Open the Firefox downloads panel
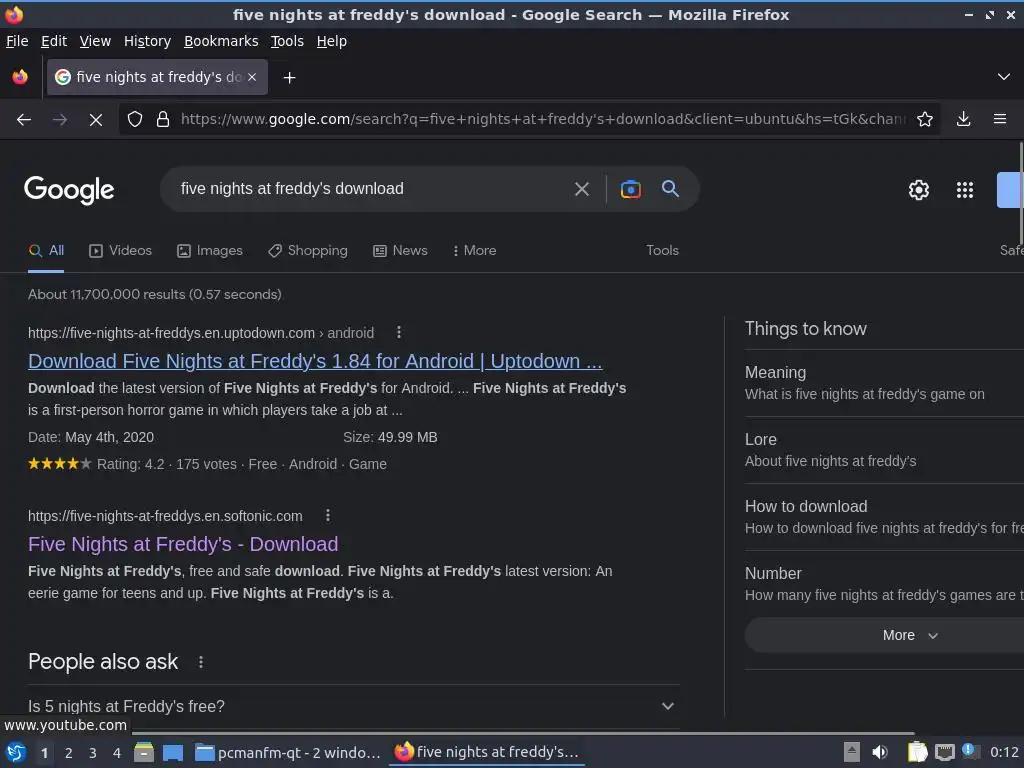This screenshot has height=768, width=1024. (x=963, y=119)
